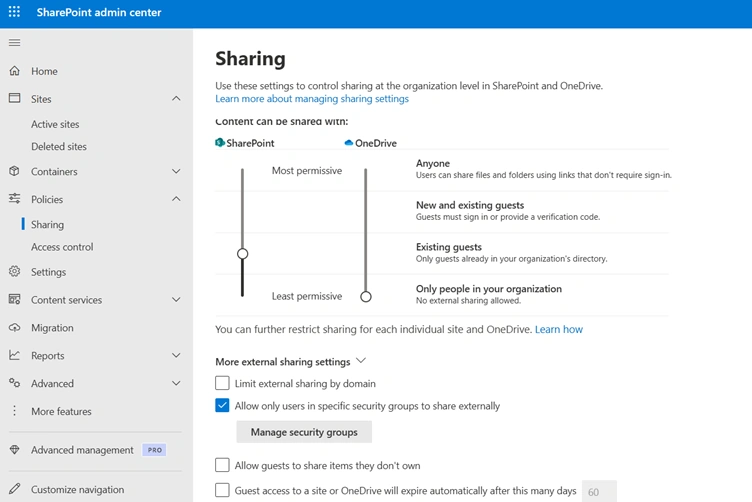The image size is (752, 502).
Task: Collapse the Policies section chevron
Action: [x=176, y=199]
